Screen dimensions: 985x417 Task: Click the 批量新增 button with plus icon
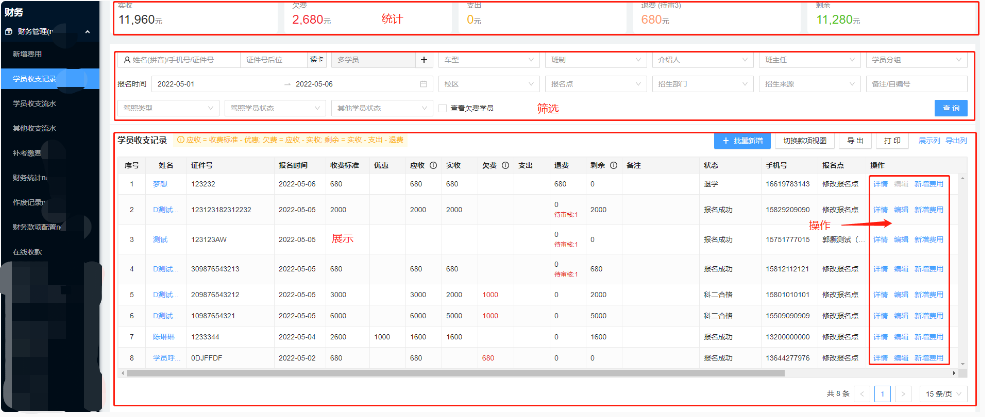pyautogui.click(x=742, y=141)
